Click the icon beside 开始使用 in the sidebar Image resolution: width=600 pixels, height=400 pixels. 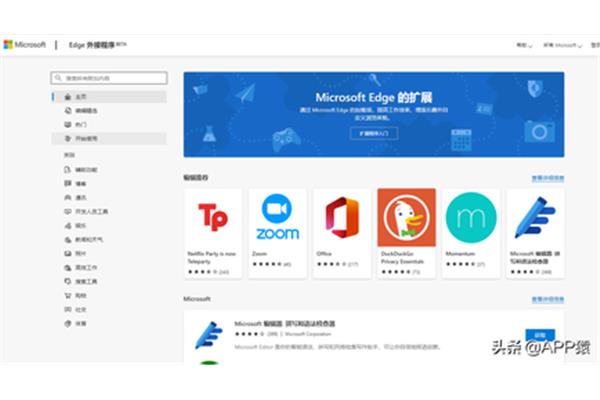68,138
